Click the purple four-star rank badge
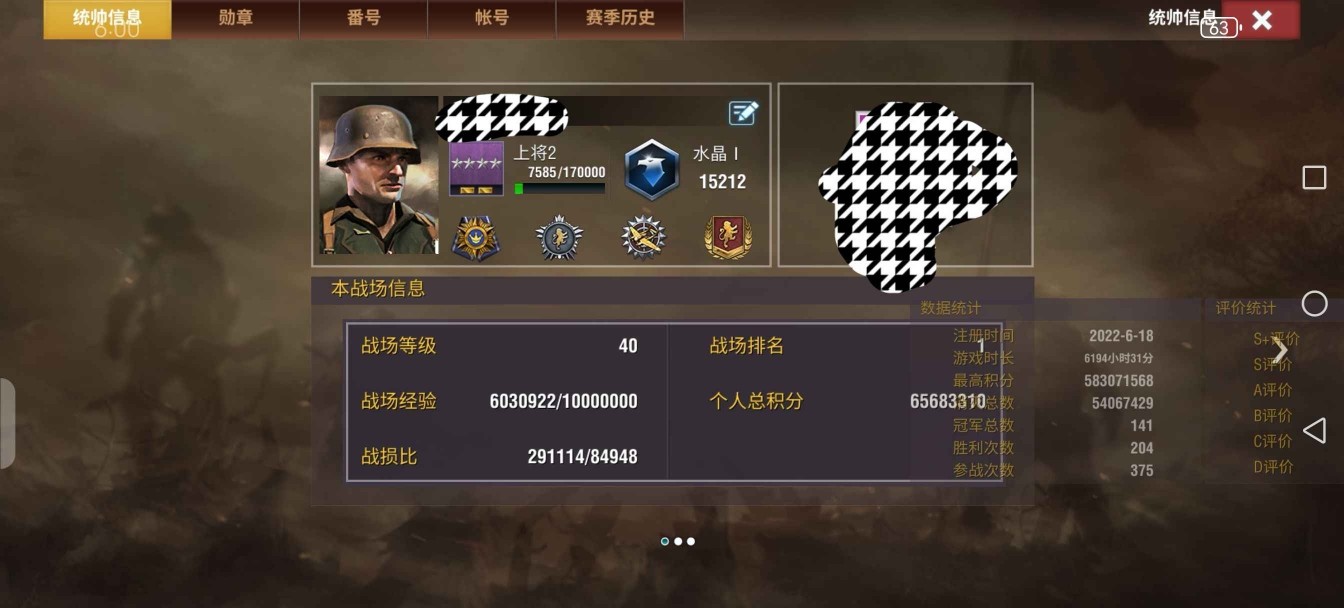This screenshot has height=608, width=1344. click(x=476, y=168)
